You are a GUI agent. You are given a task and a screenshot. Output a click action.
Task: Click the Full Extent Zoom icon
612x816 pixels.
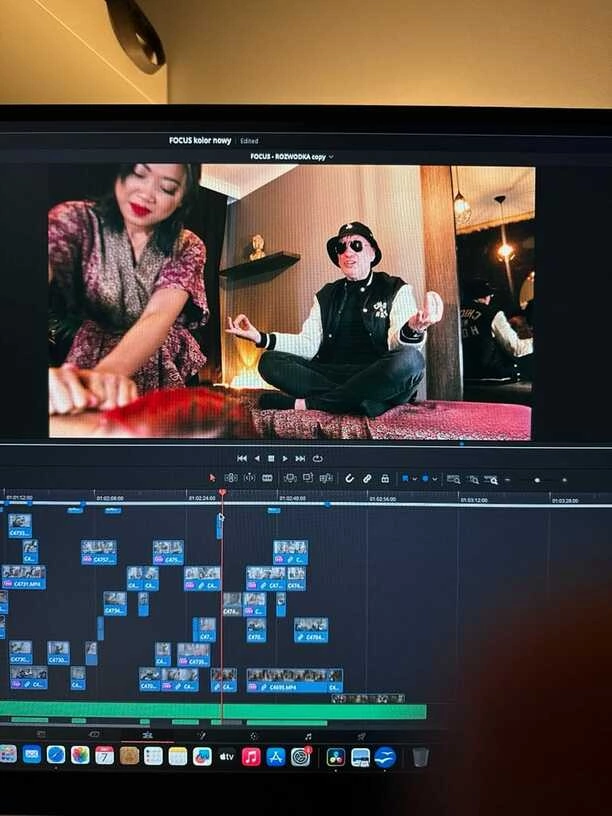[x=453, y=479]
